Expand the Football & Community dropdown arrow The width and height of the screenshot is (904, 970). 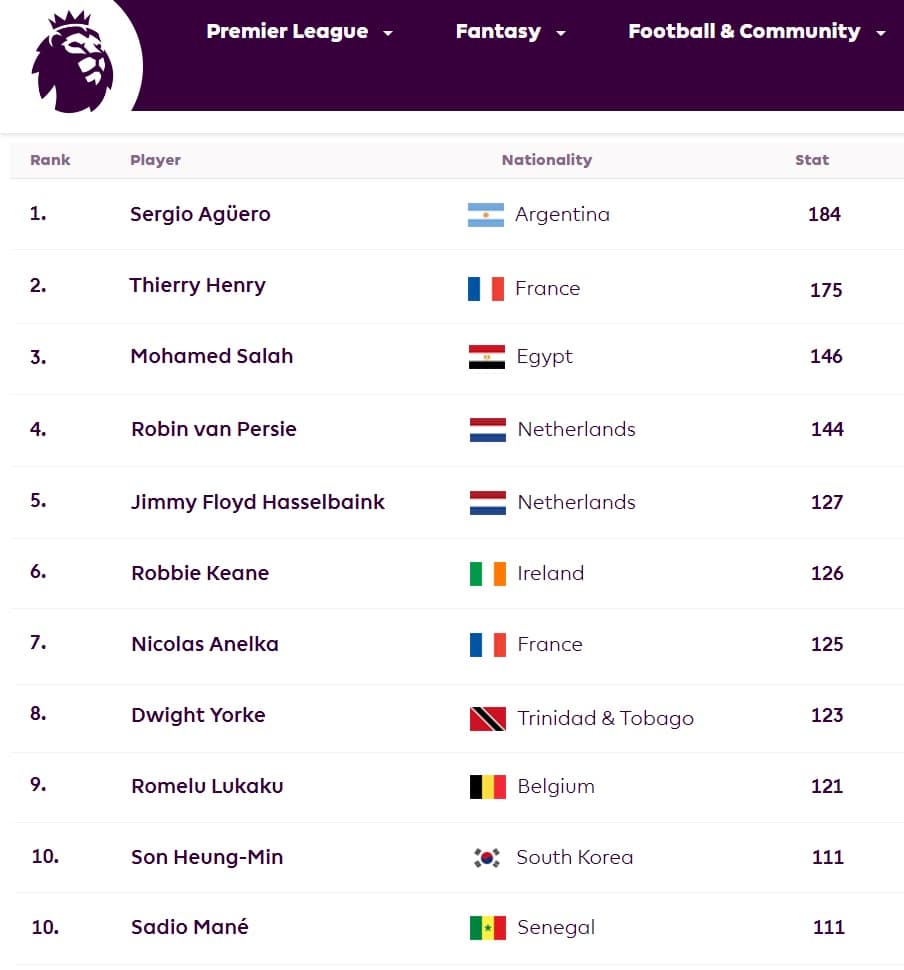coord(881,33)
